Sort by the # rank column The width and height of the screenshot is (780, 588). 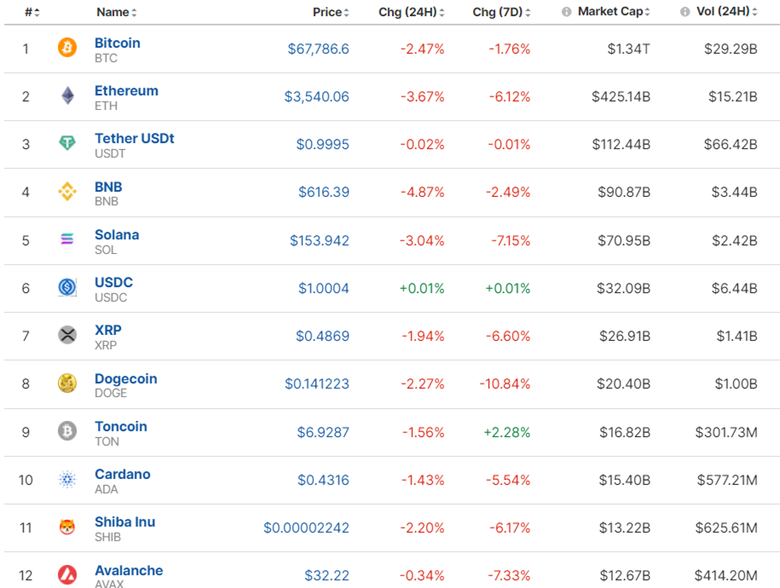[x=32, y=12]
